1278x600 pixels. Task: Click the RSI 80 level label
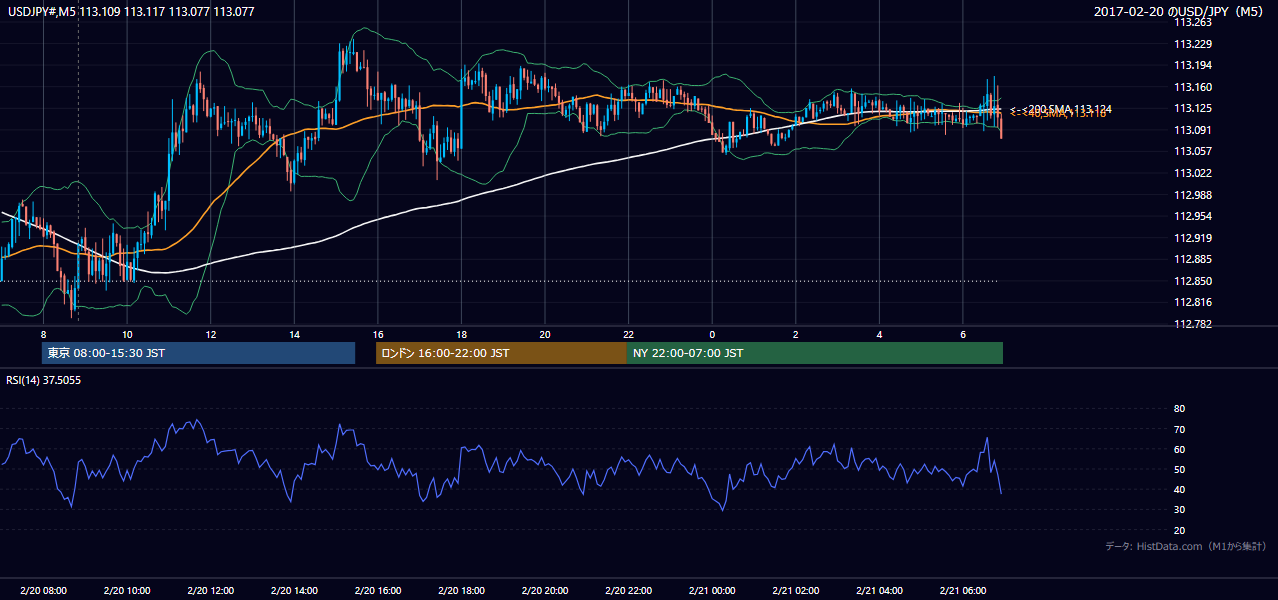click(1179, 409)
